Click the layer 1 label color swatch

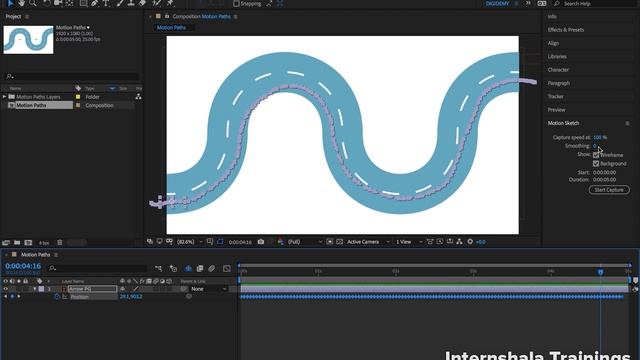click(x=41, y=289)
